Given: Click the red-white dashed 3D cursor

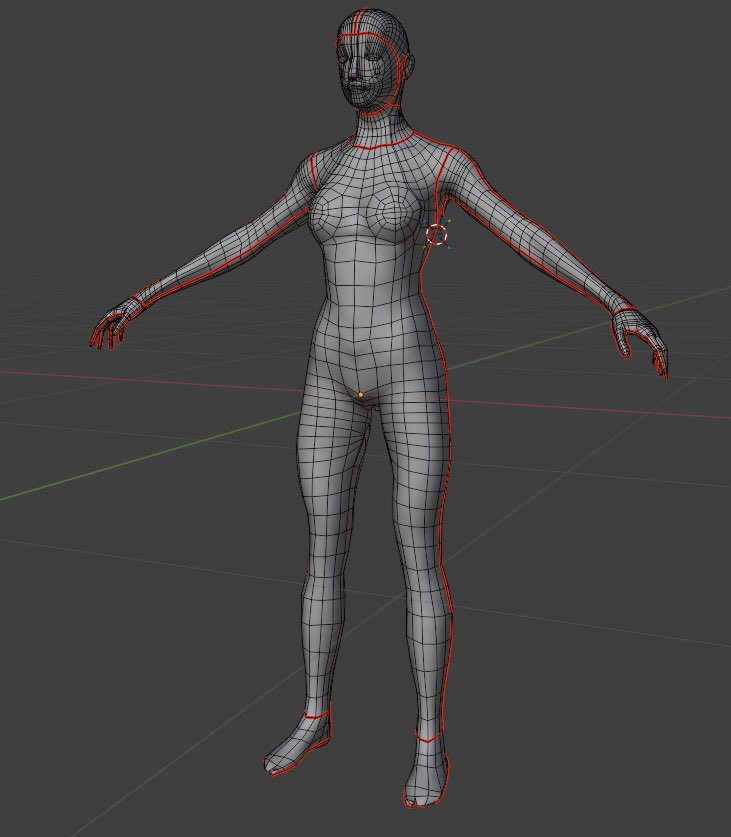Looking at the screenshot, I should 437,234.
